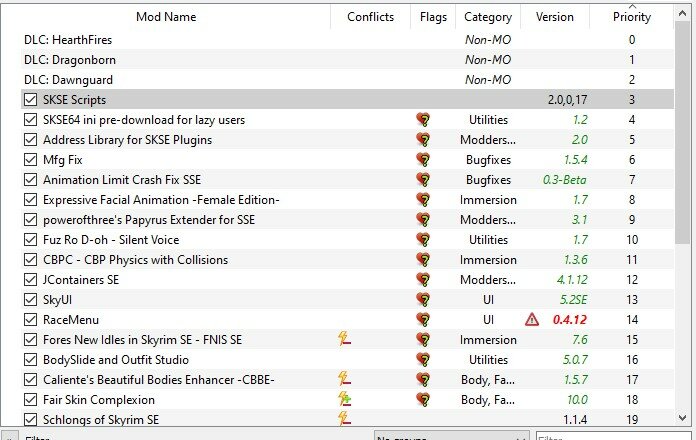Disable Address Library for SKSE Plugins
696x440 pixels.
point(30,140)
